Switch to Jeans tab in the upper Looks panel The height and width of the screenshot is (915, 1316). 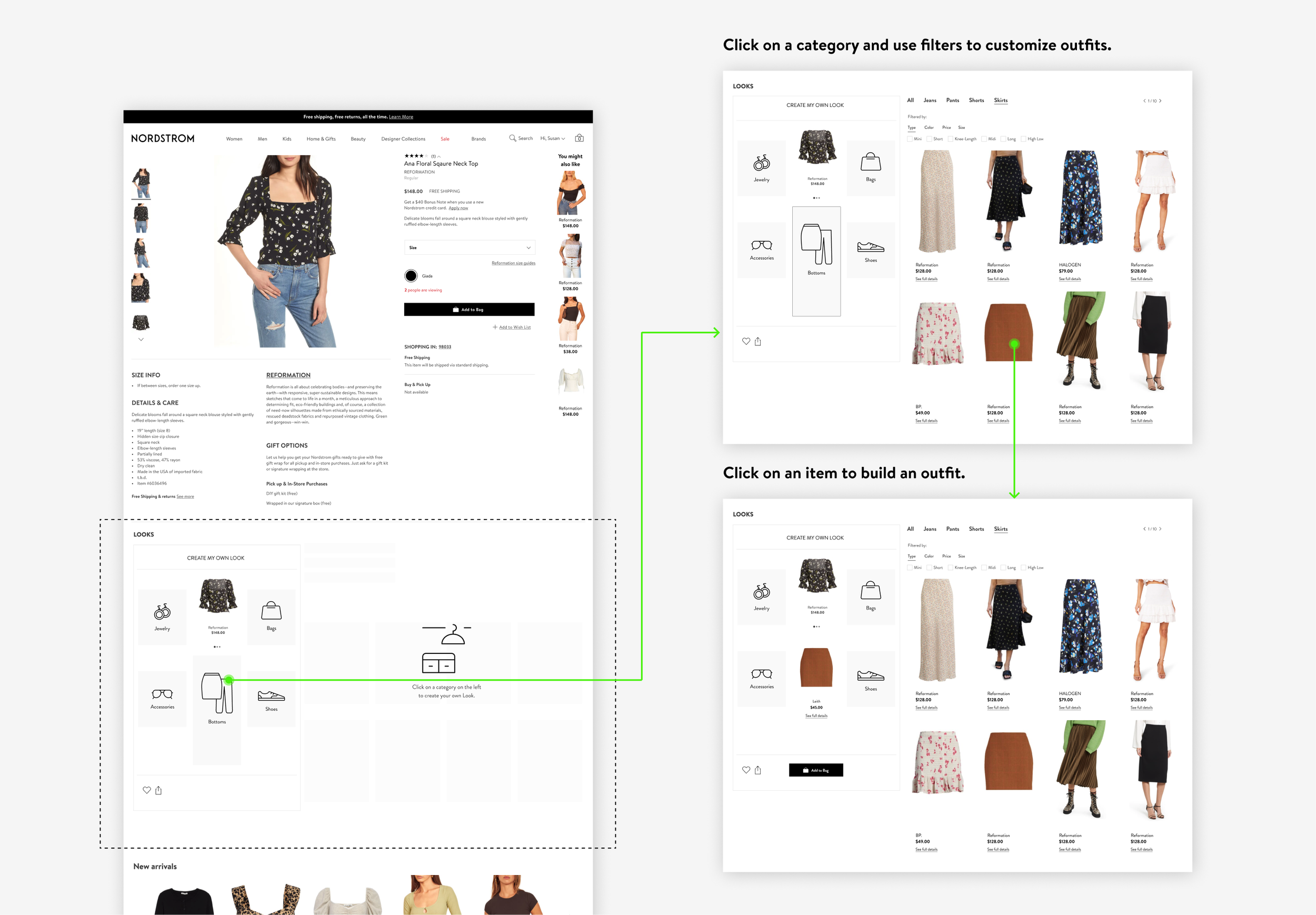(x=930, y=101)
